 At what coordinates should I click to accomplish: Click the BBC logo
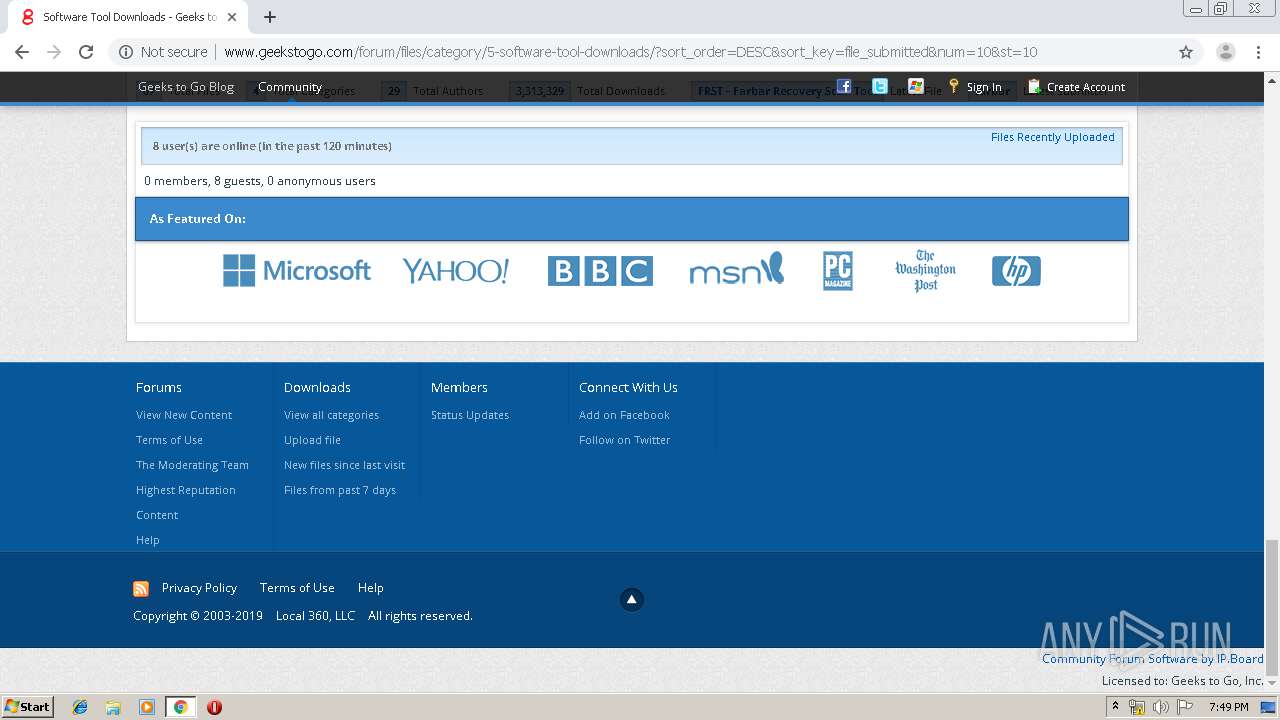click(x=600, y=270)
